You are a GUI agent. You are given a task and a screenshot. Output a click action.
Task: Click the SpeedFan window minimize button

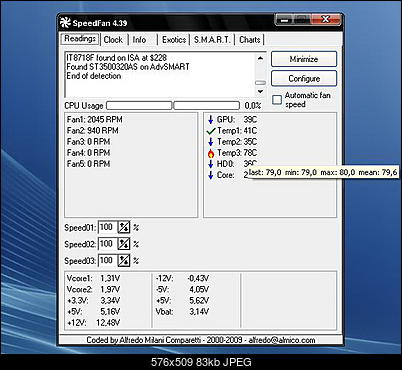click(284, 20)
